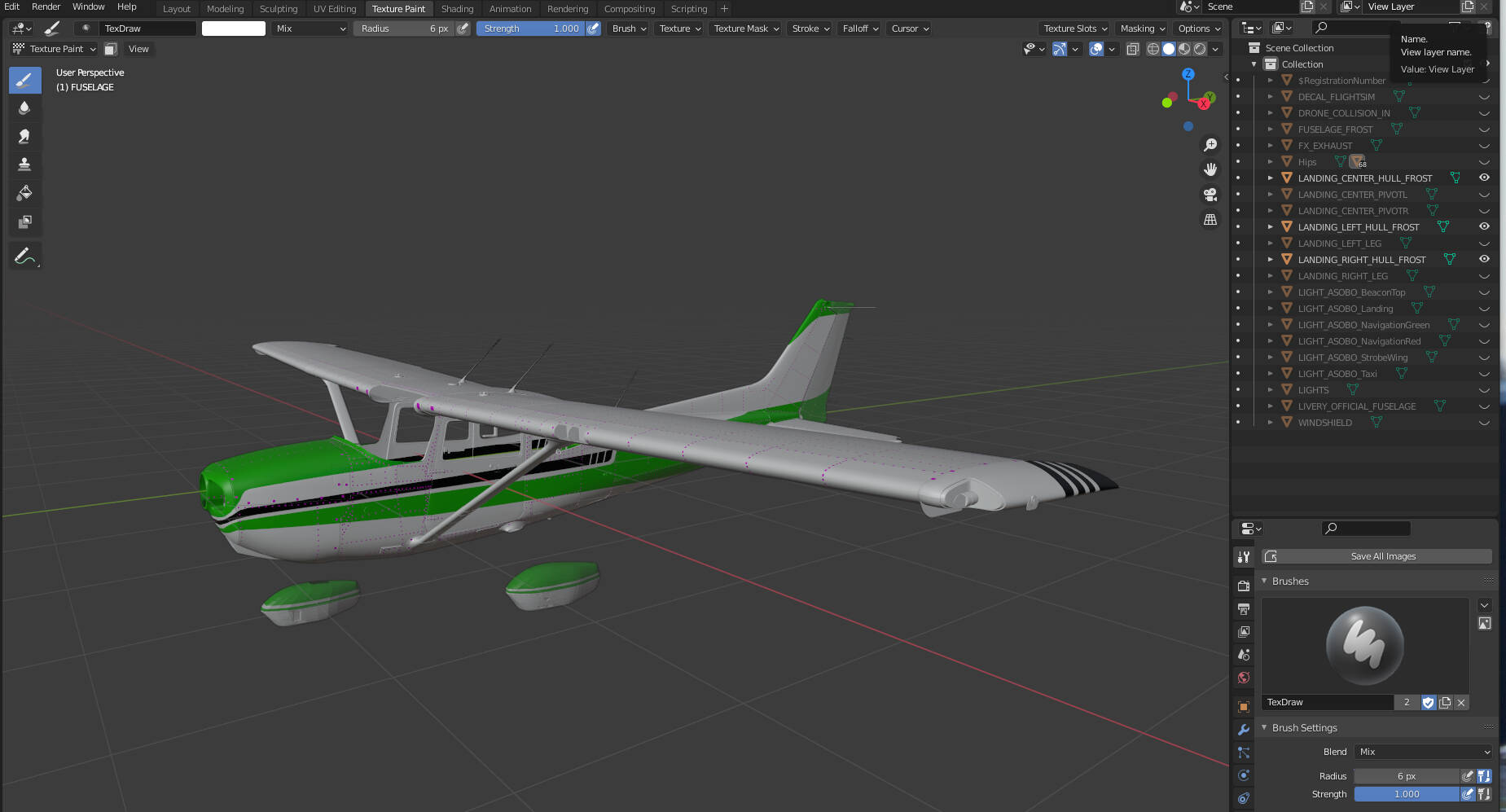Open the Texture Paint mode dropdown
The height and width of the screenshot is (812, 1506).
(x=55, y=49)
